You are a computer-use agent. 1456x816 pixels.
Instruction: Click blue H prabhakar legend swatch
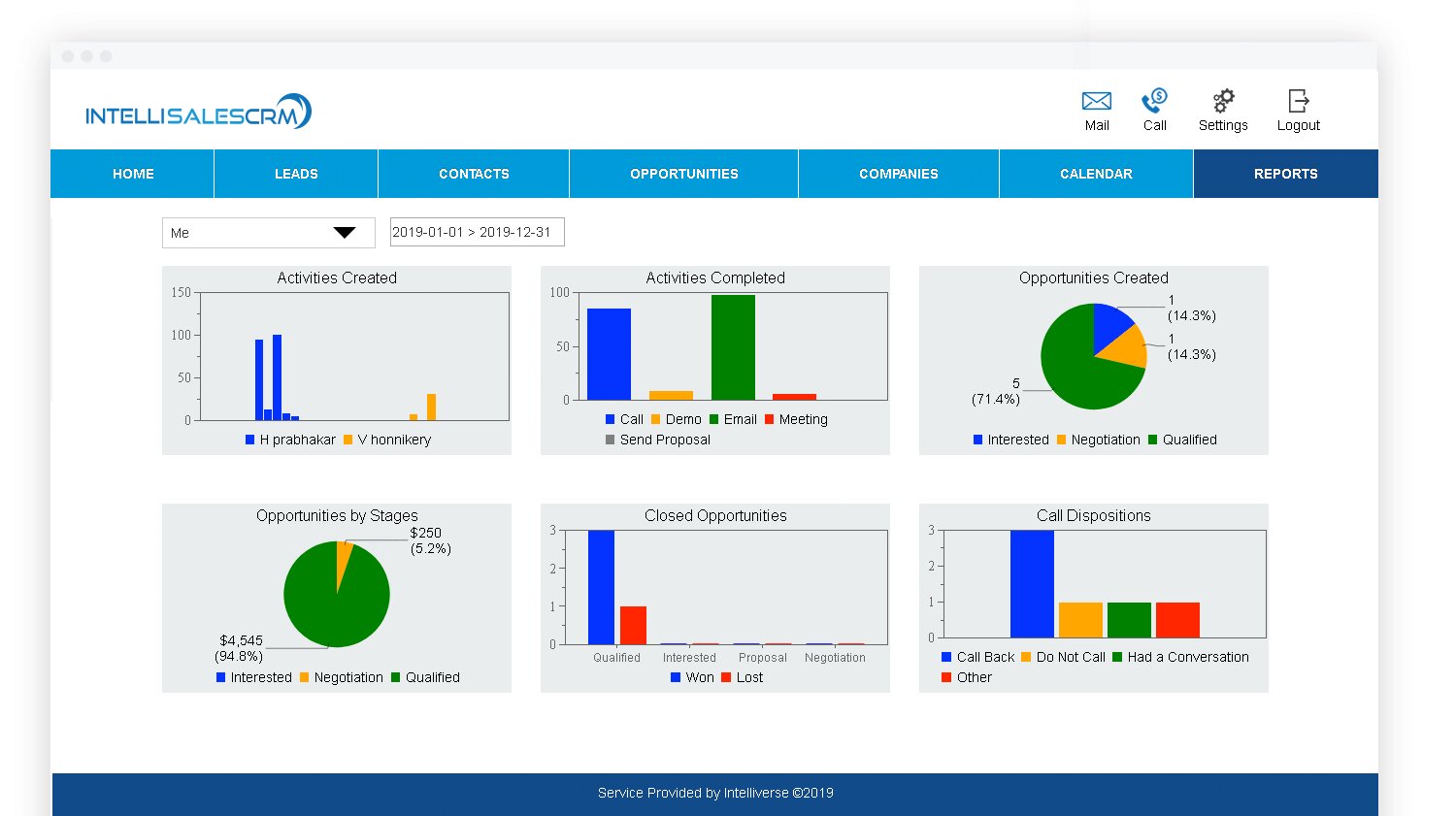tap(250, 440)
